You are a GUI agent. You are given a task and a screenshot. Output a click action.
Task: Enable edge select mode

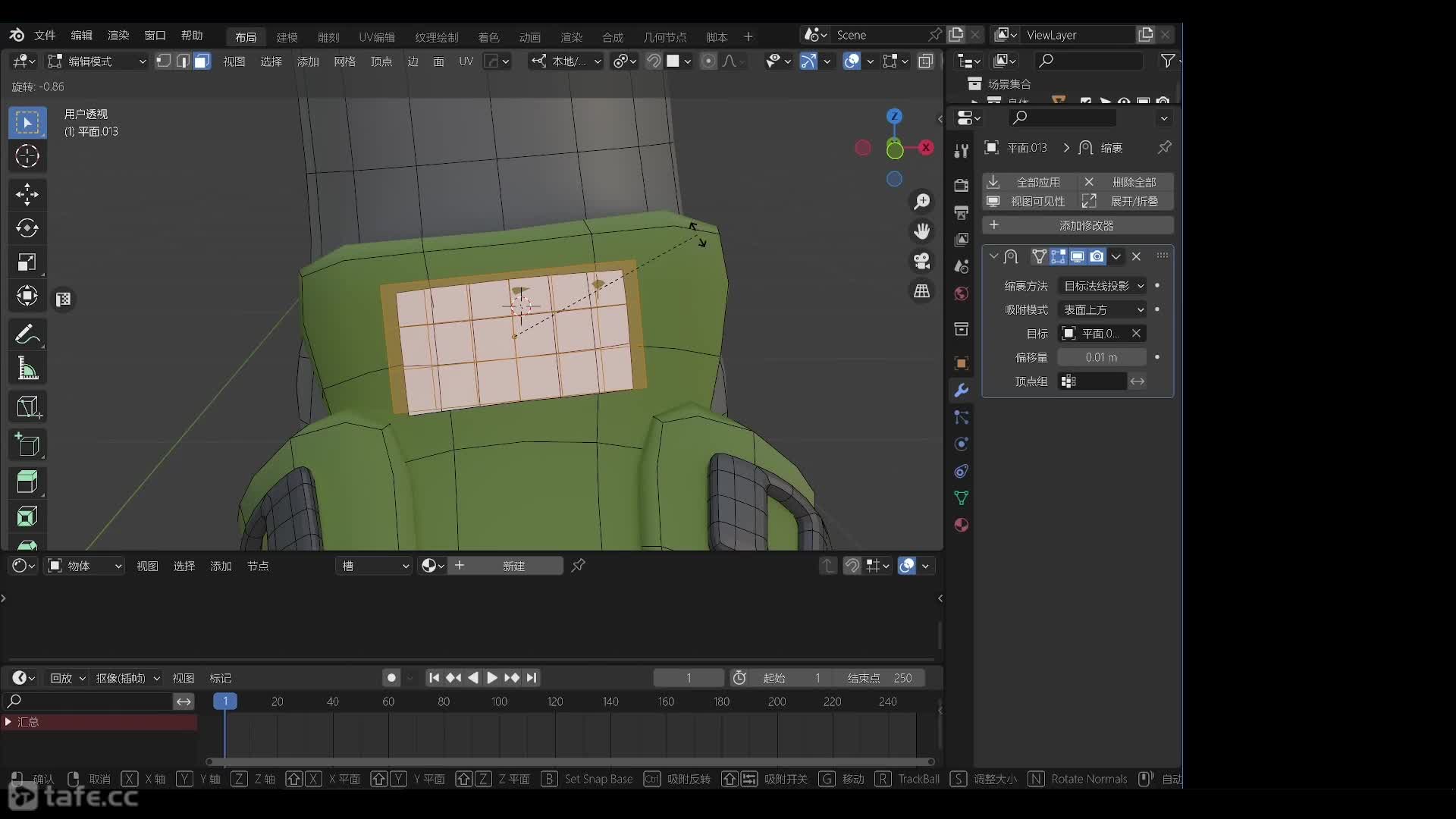click(x=182, y=61)
